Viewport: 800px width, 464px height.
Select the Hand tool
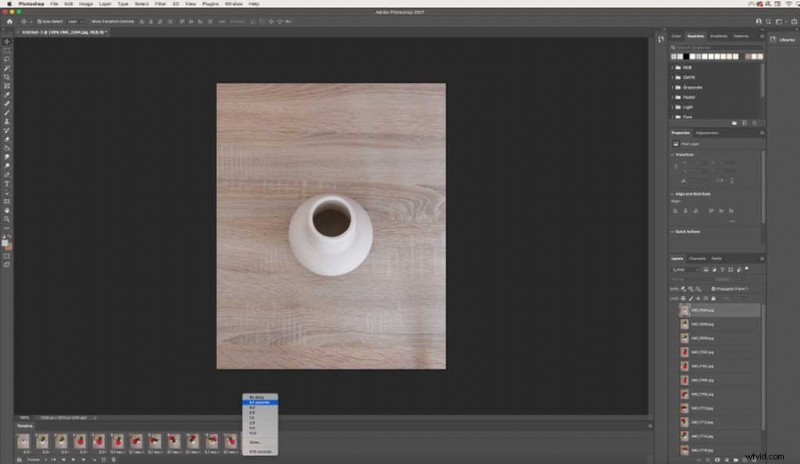coord(7,210)
